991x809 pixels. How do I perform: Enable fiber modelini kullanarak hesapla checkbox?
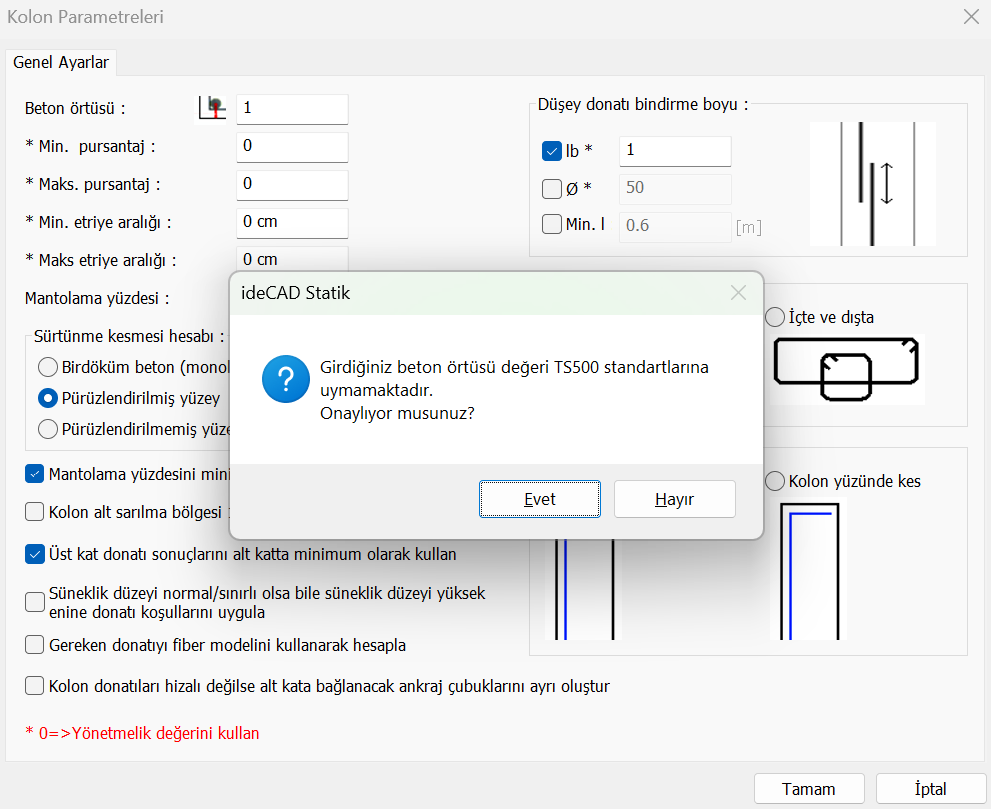(x=35, y=645)
